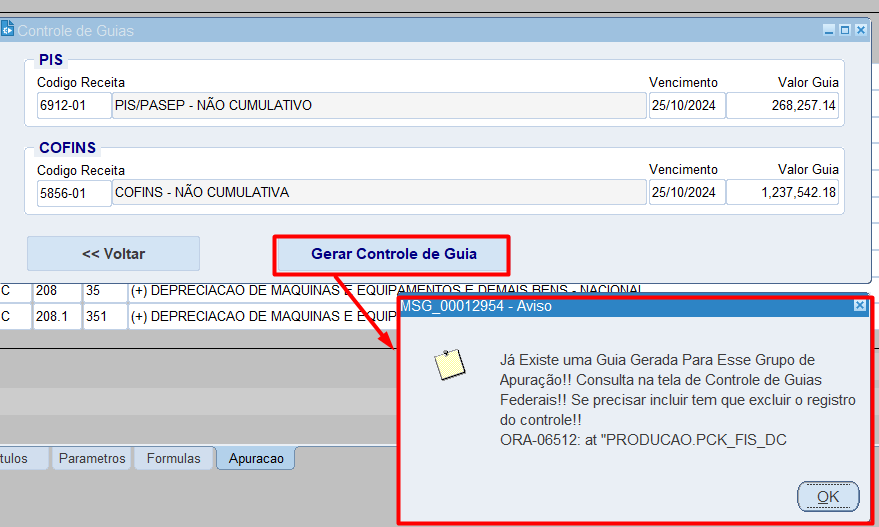
Task: Click the Controle de Guias window icon
Action: point(7,30)
